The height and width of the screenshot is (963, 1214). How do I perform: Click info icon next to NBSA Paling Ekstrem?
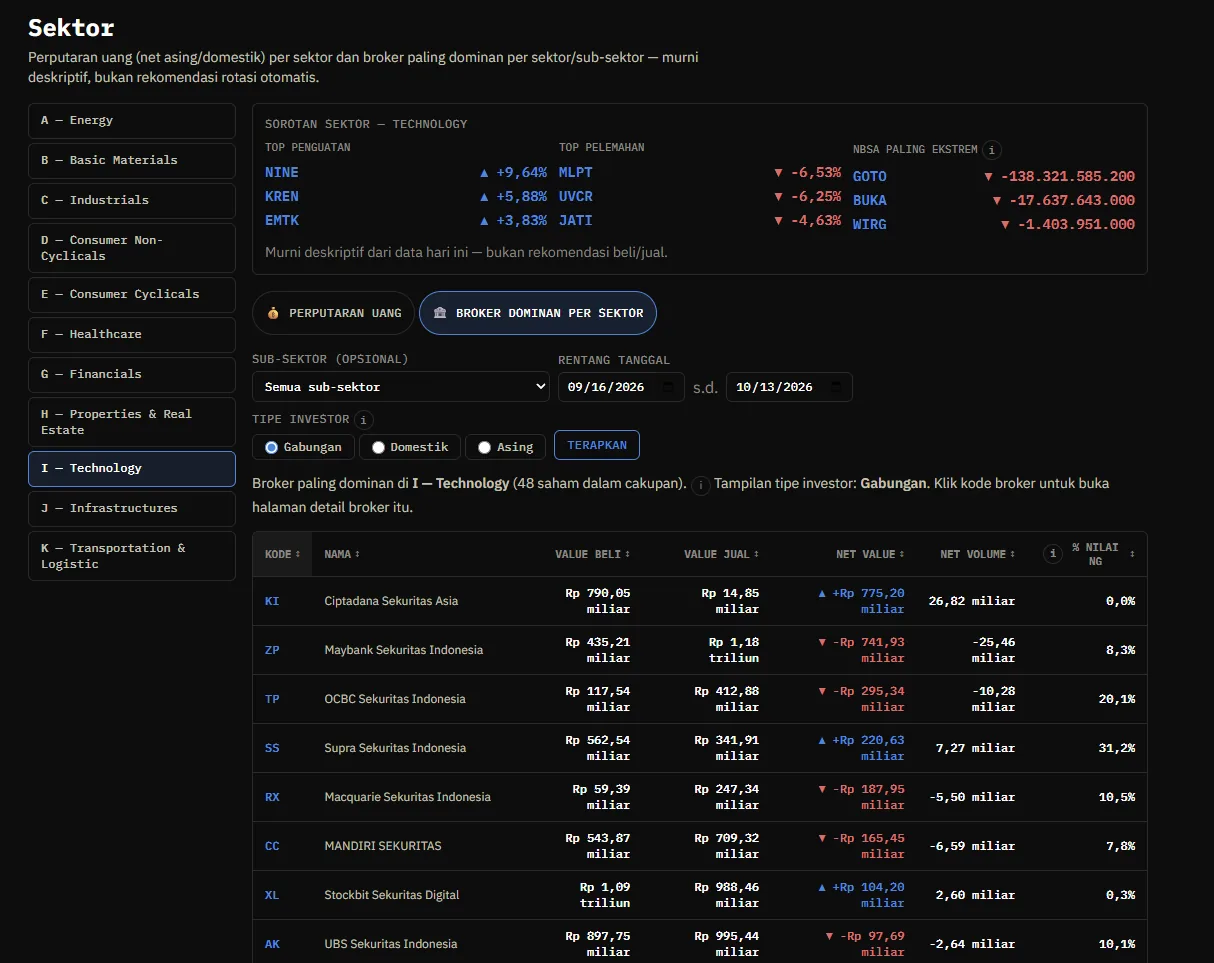coord(992,150)
